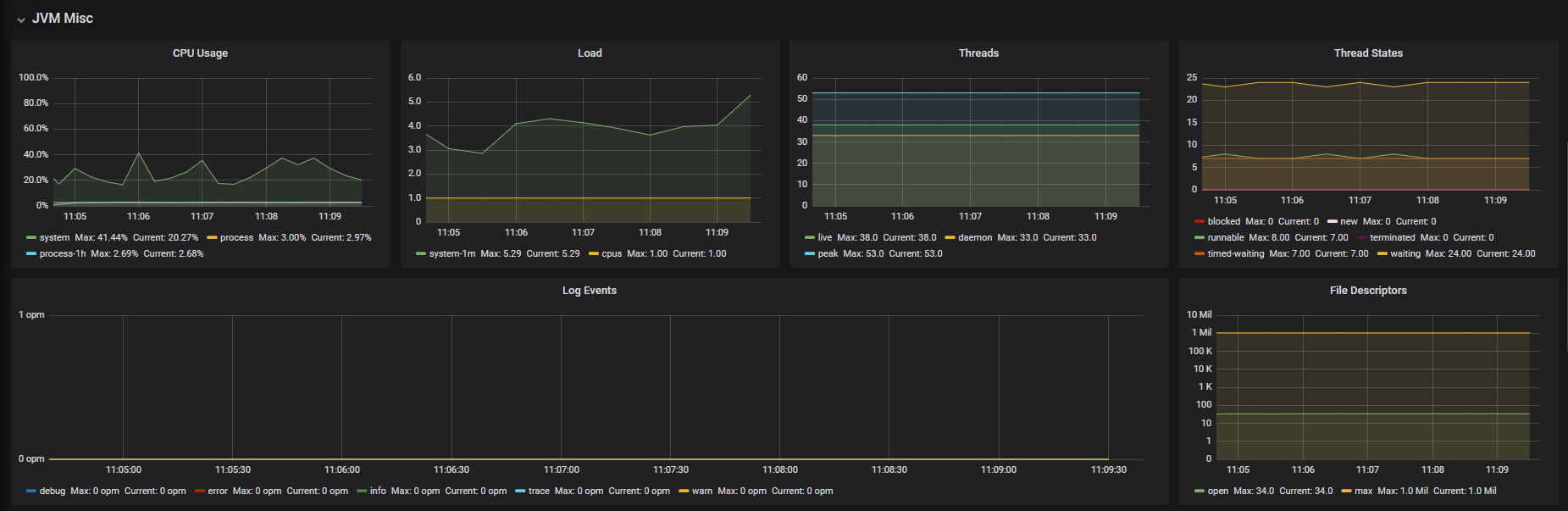Click the File Descriptors graph area
1568x511 pixels.
pyautogui.click(x=1378, y=387)
